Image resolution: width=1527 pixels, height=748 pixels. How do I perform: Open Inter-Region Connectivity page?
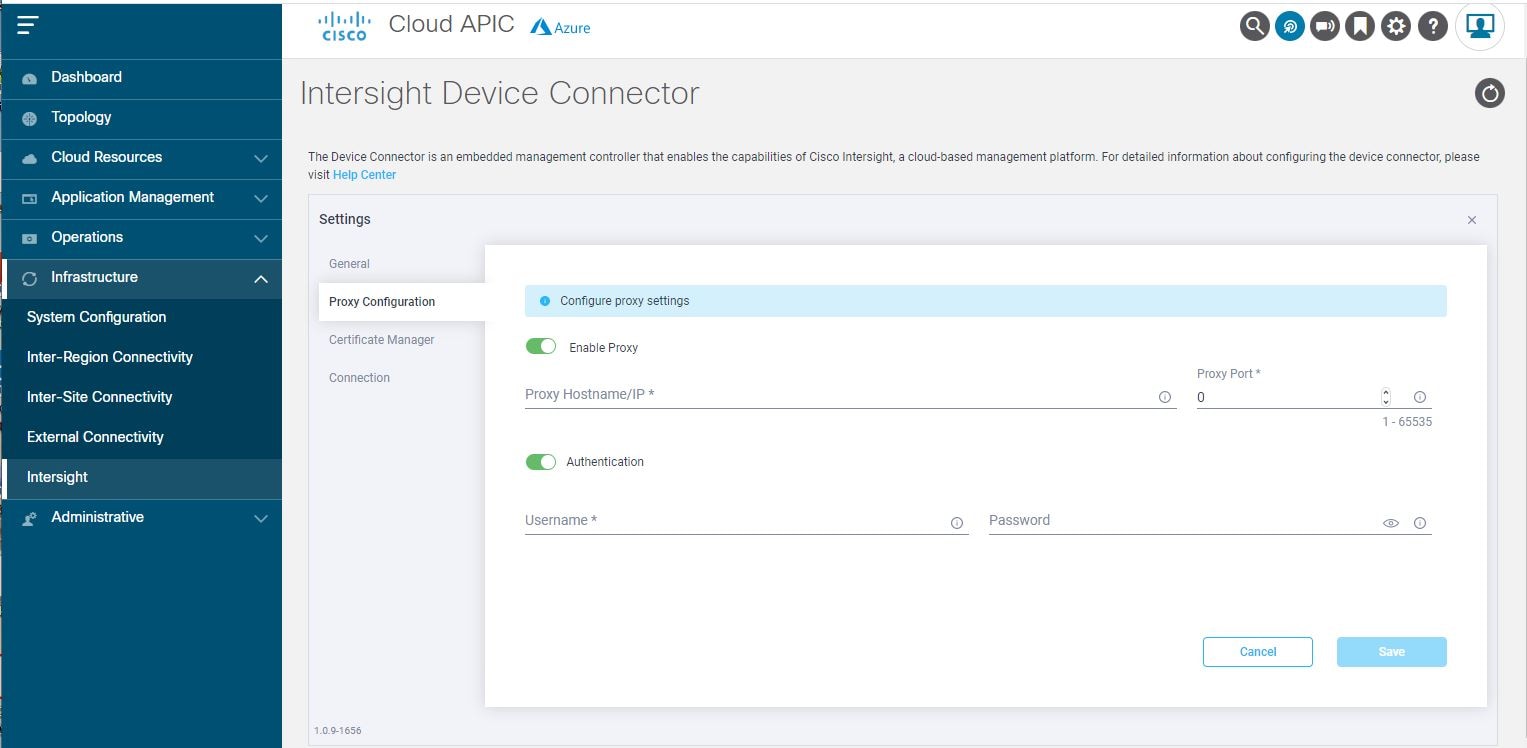(141, 357)
